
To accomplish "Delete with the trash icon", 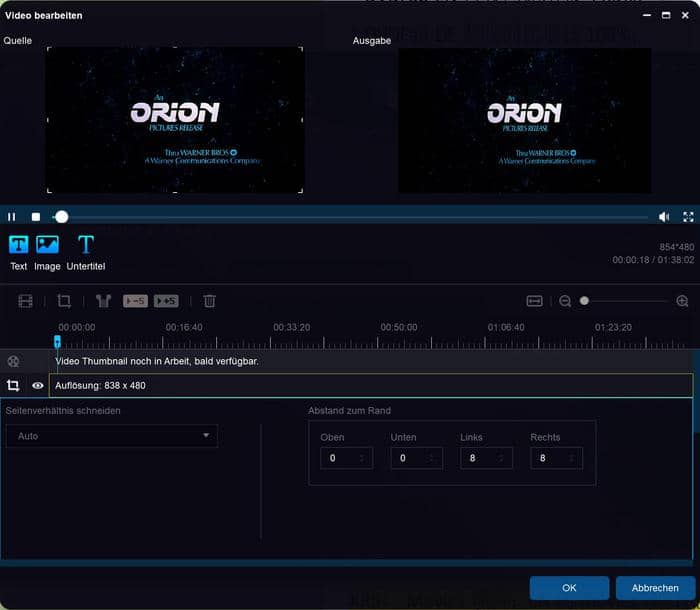I will [209, 301].
